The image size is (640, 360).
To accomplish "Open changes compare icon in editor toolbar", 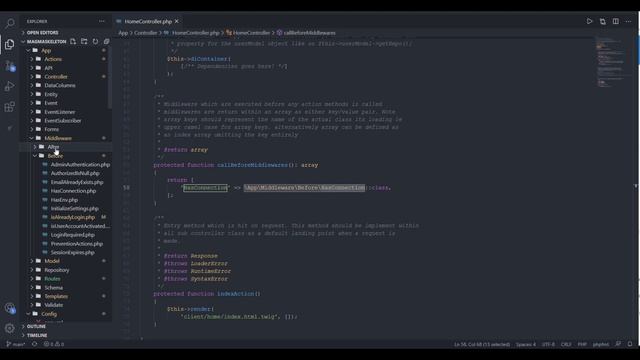I will [x=602, y=21].
